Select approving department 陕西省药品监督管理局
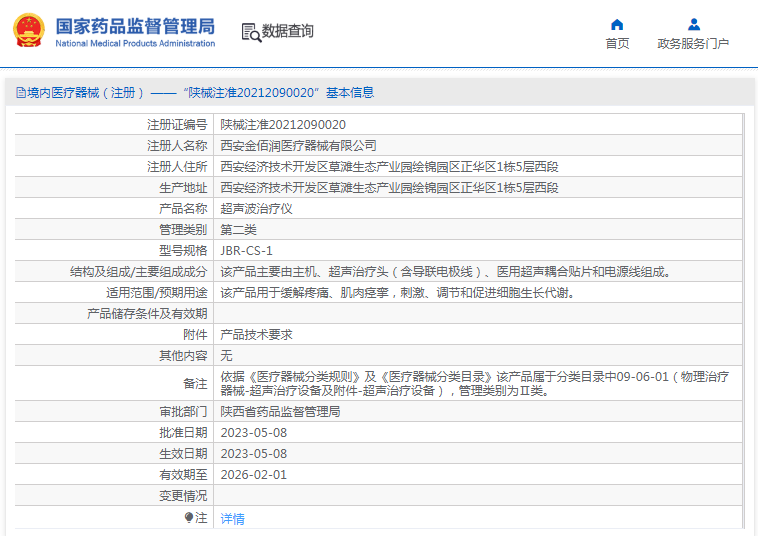 pos(280,412)
